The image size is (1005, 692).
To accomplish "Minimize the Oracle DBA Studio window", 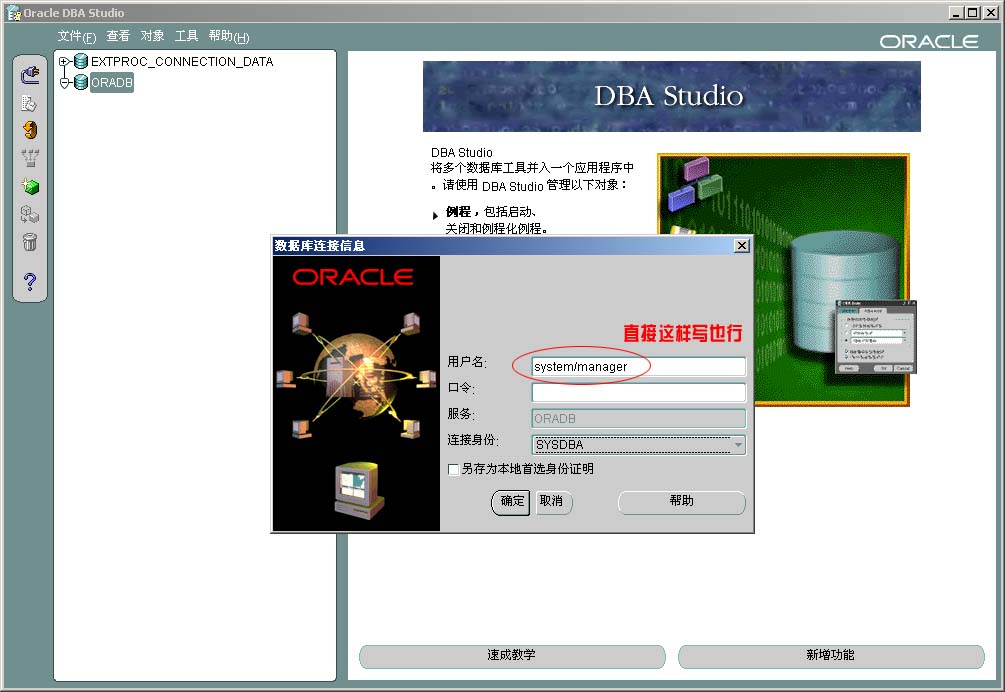I will click(957, 13).
